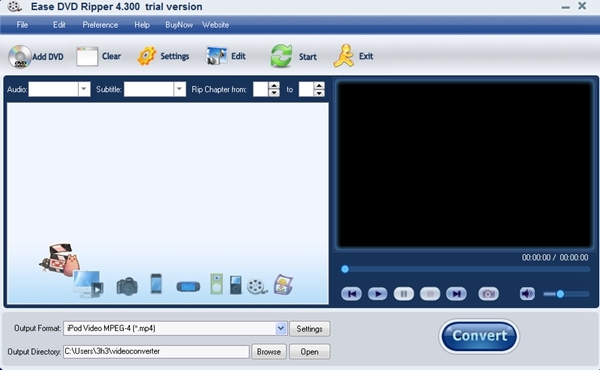Open the Preference menu
Image resolution: width=600 pixels, height=370 pixels.
(x=100, y=25)
